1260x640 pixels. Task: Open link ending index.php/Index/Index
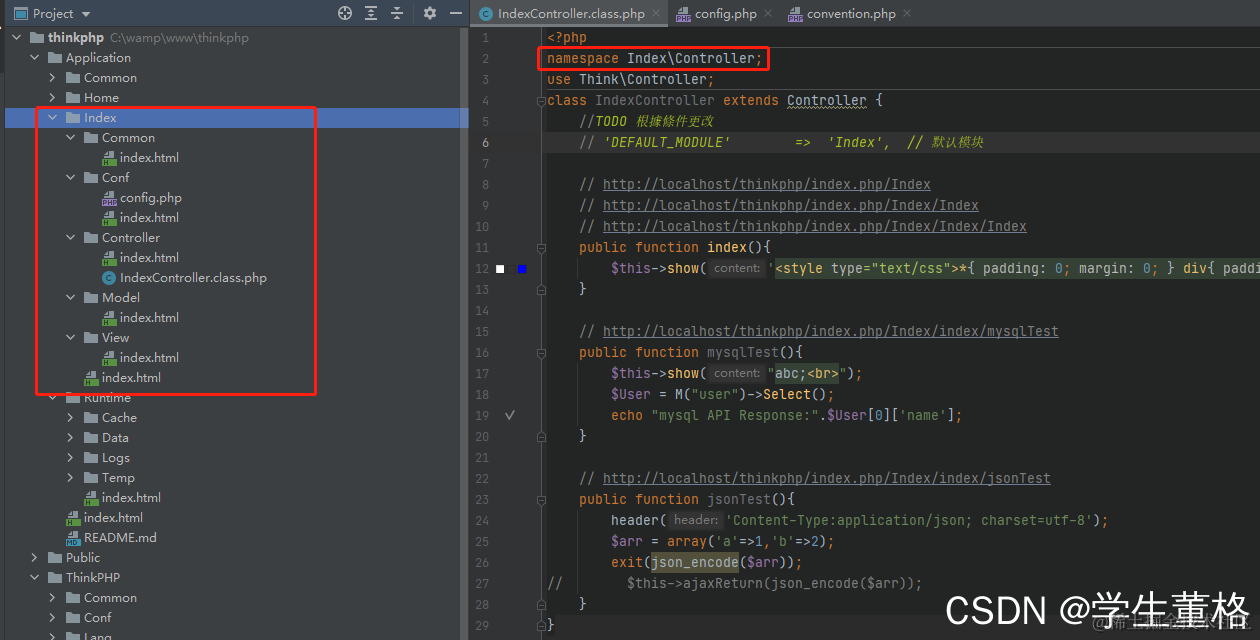pos(791,205)
